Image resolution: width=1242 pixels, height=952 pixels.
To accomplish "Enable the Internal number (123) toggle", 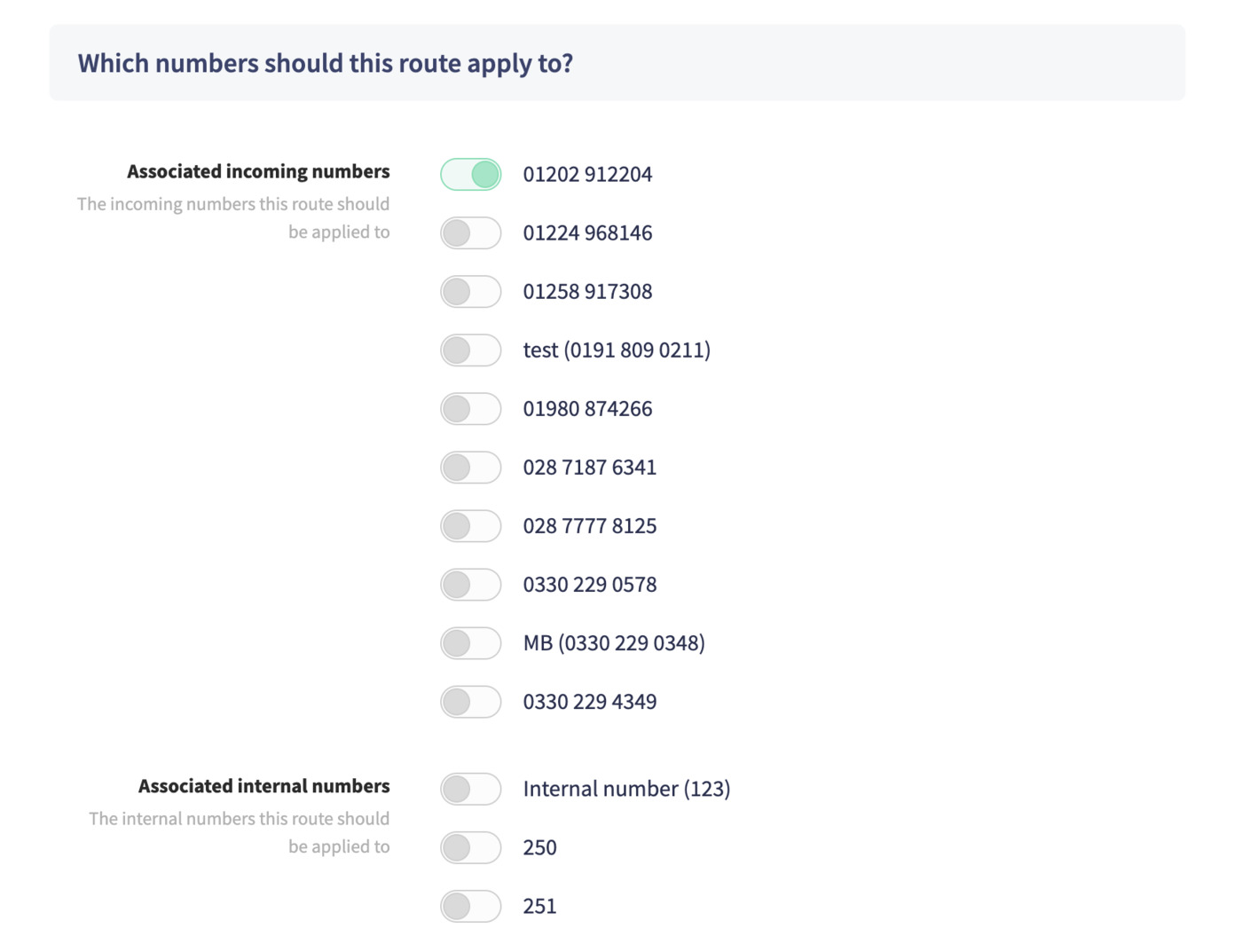I will [470, 789].
